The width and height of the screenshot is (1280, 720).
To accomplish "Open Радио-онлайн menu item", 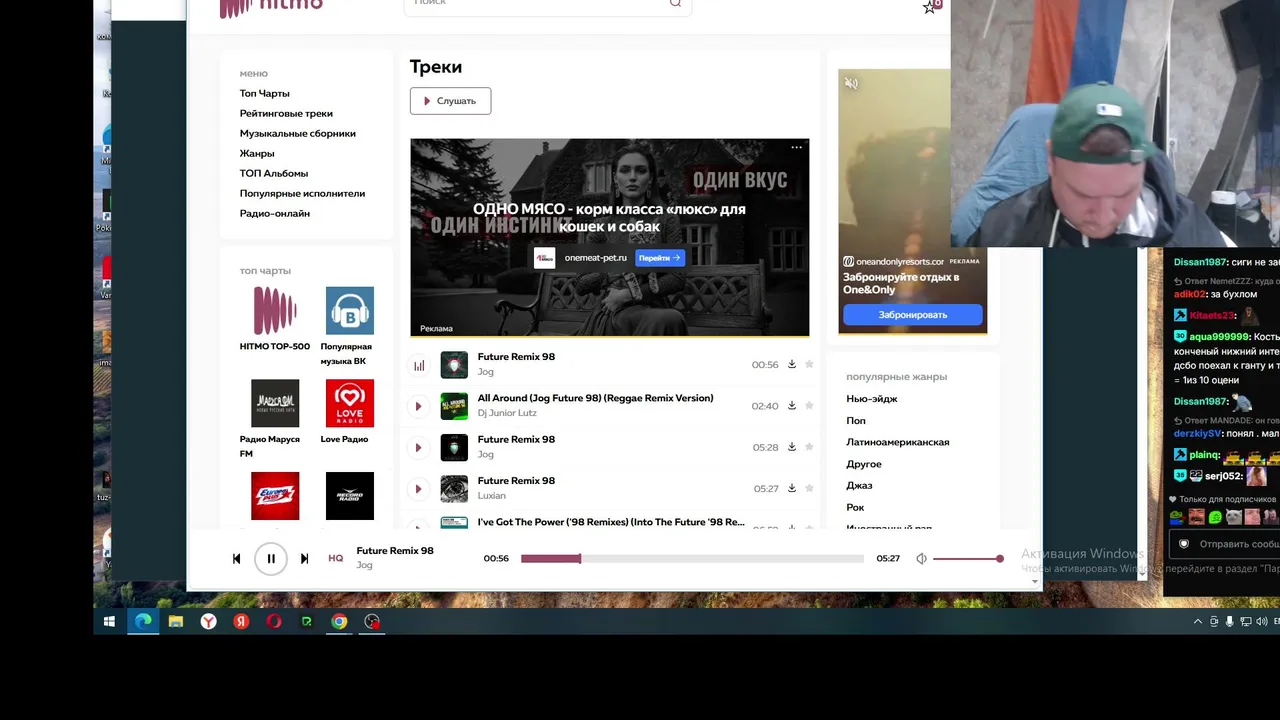I will point(275,213).
